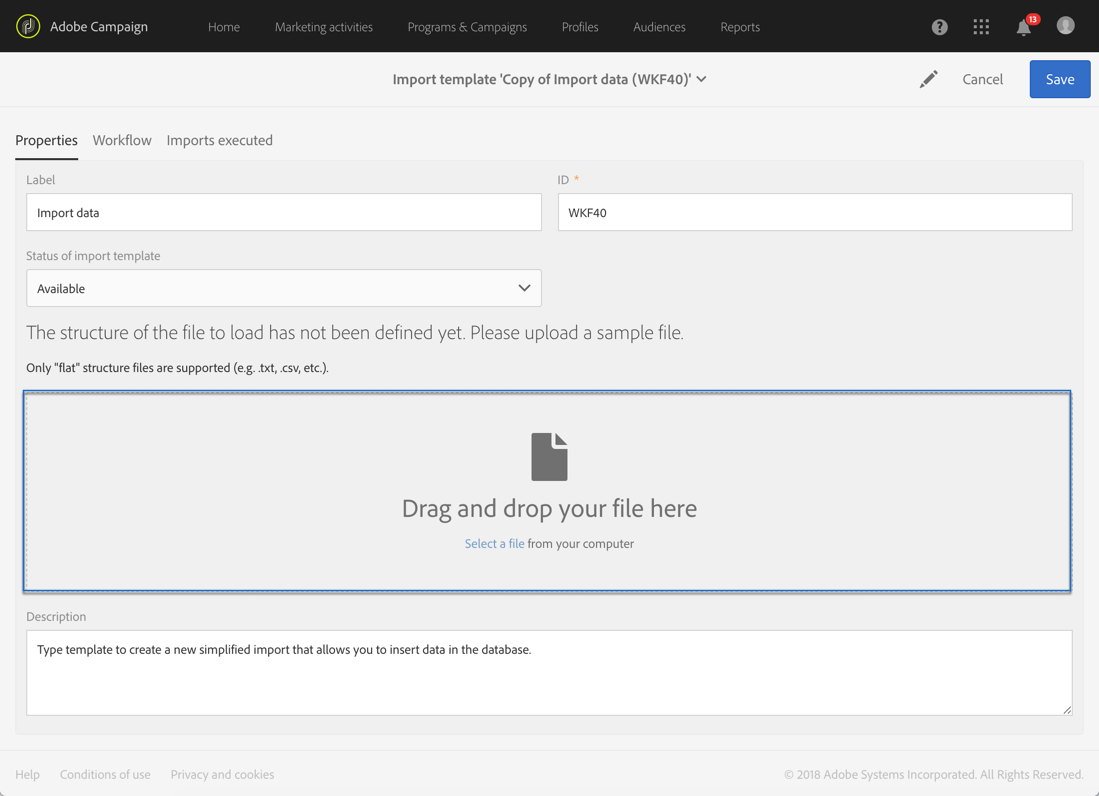Click the 'Adobe Campaign' title text

point(99,27)
